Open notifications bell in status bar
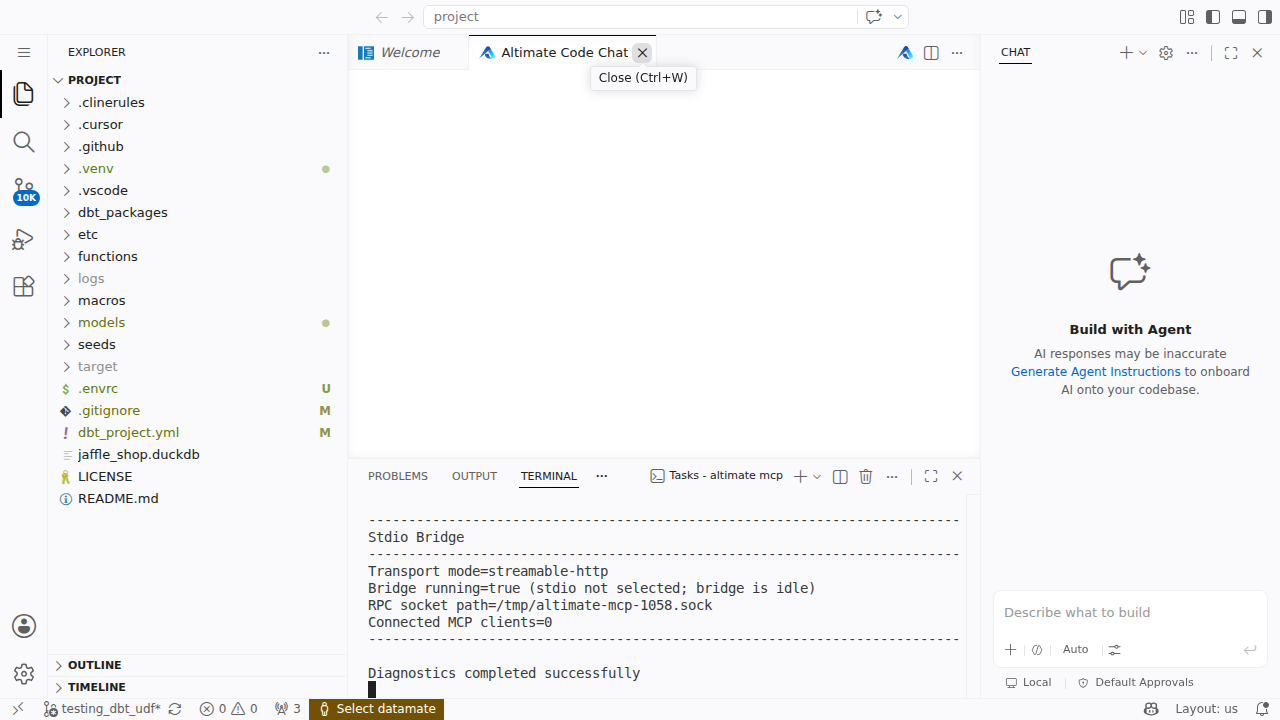Screen dimensions: 1280x720 [x=1262, y=709]
